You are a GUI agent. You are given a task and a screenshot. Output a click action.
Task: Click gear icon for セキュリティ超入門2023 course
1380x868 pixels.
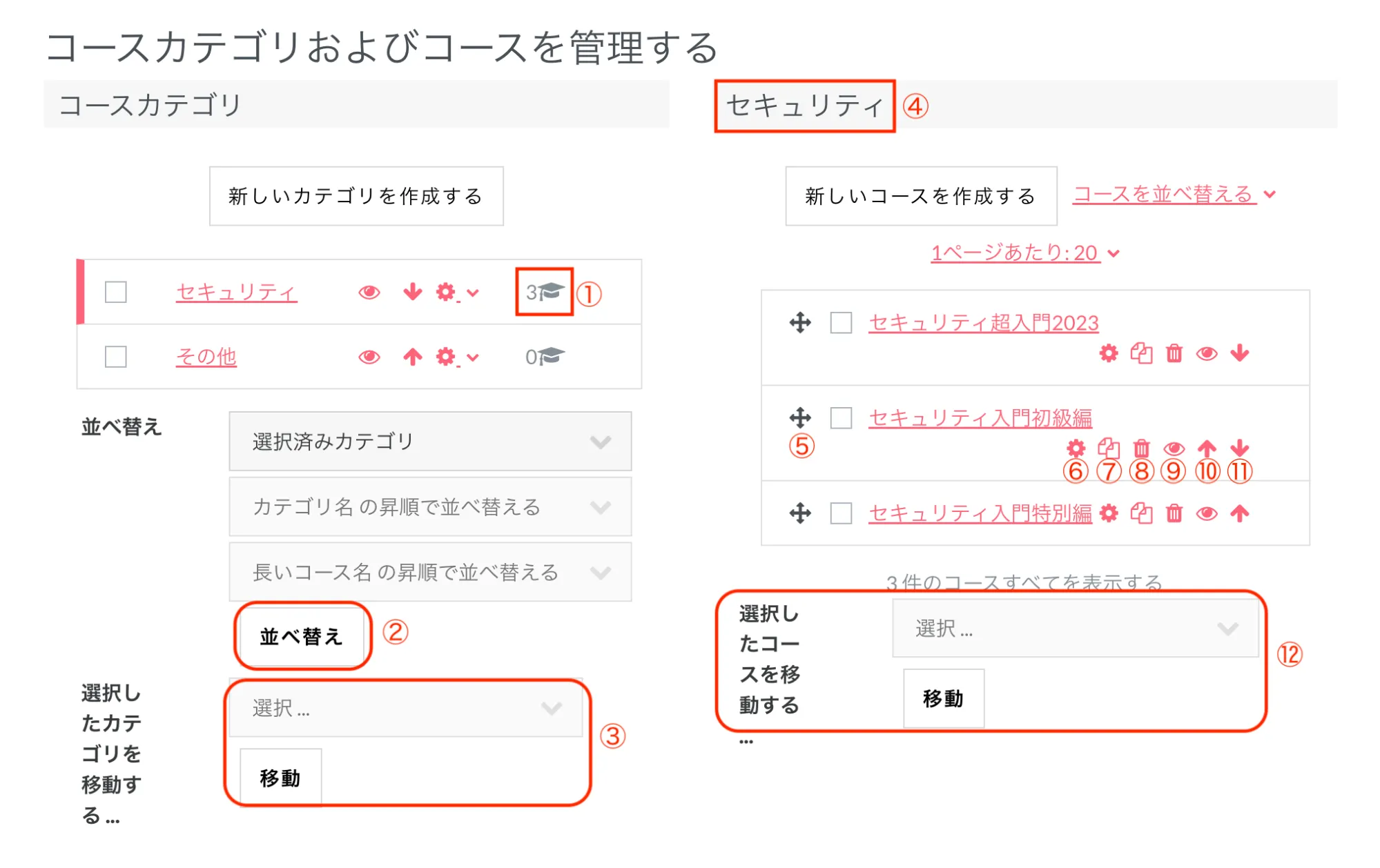click(x=1108, y=353)
